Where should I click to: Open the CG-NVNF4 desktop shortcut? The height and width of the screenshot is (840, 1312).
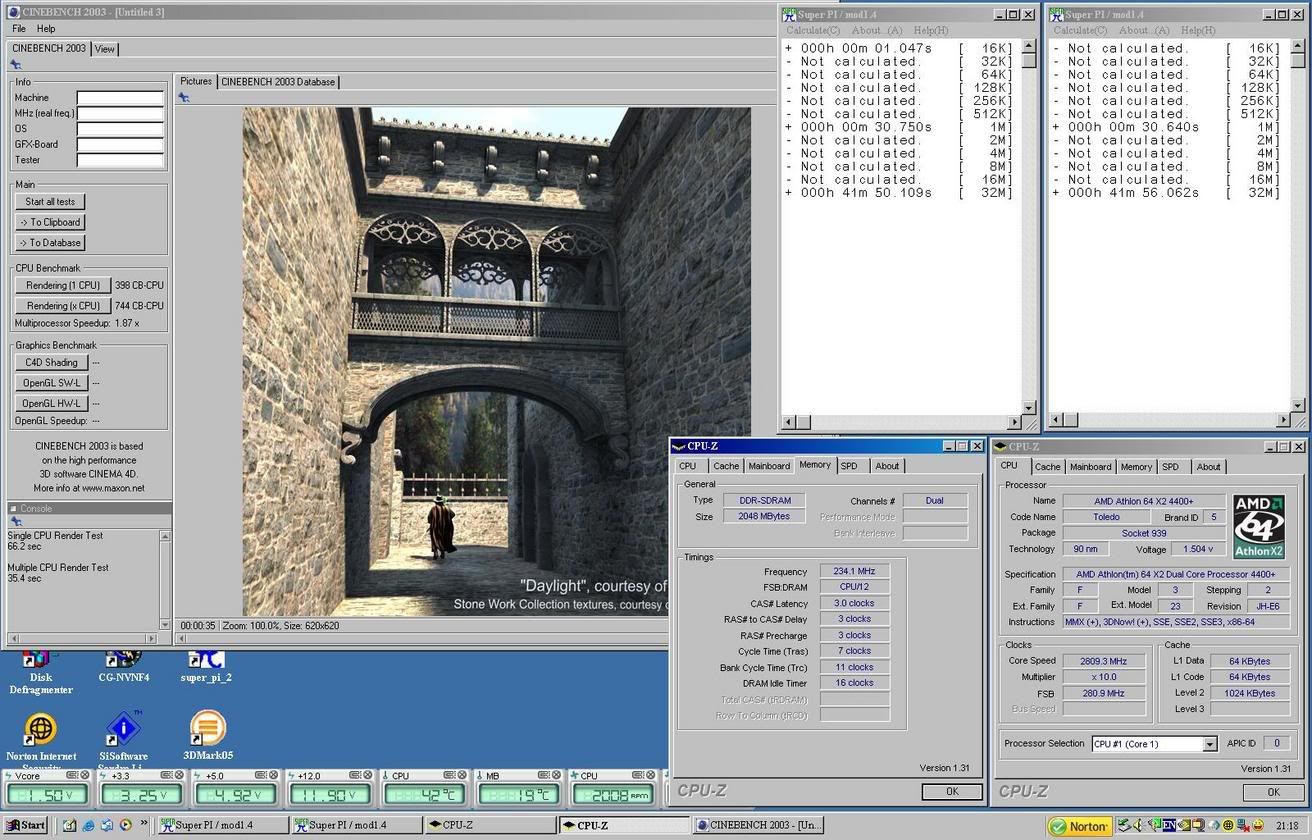click(x=123, y=666)
